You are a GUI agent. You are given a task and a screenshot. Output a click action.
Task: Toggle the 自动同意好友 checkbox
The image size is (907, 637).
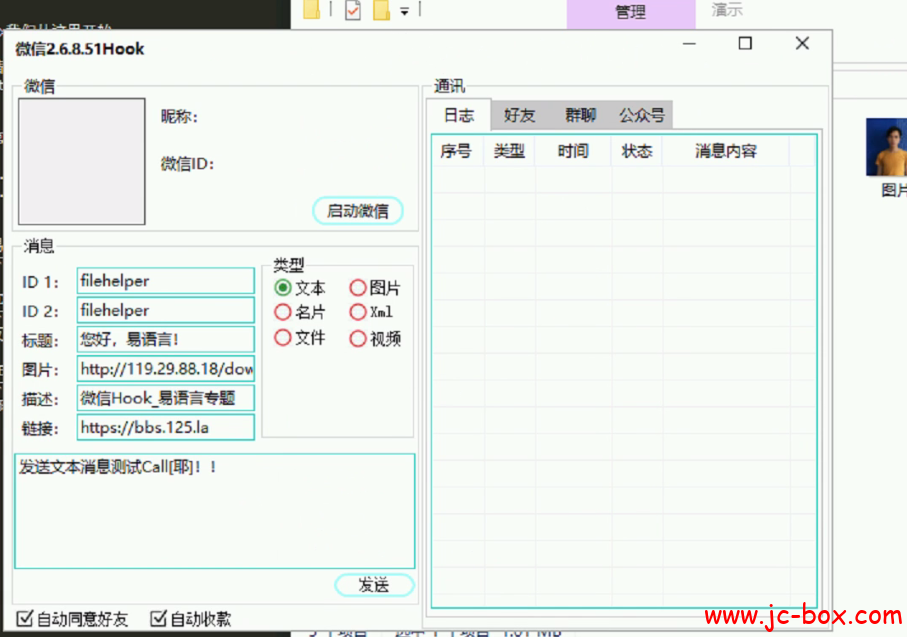(x=72, y=619)
